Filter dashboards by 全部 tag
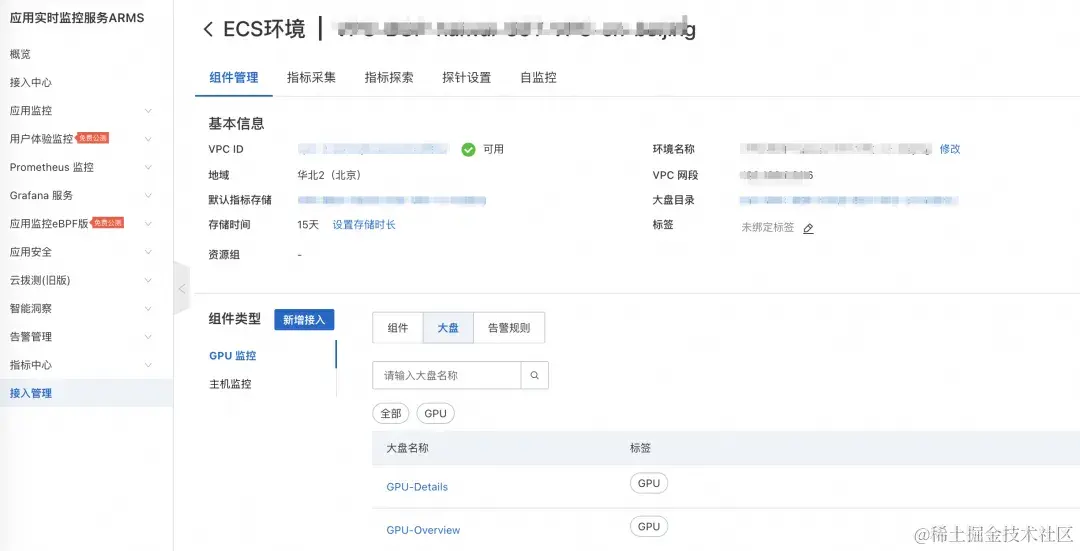The image size is (1080, 551). tap(391, 414)
